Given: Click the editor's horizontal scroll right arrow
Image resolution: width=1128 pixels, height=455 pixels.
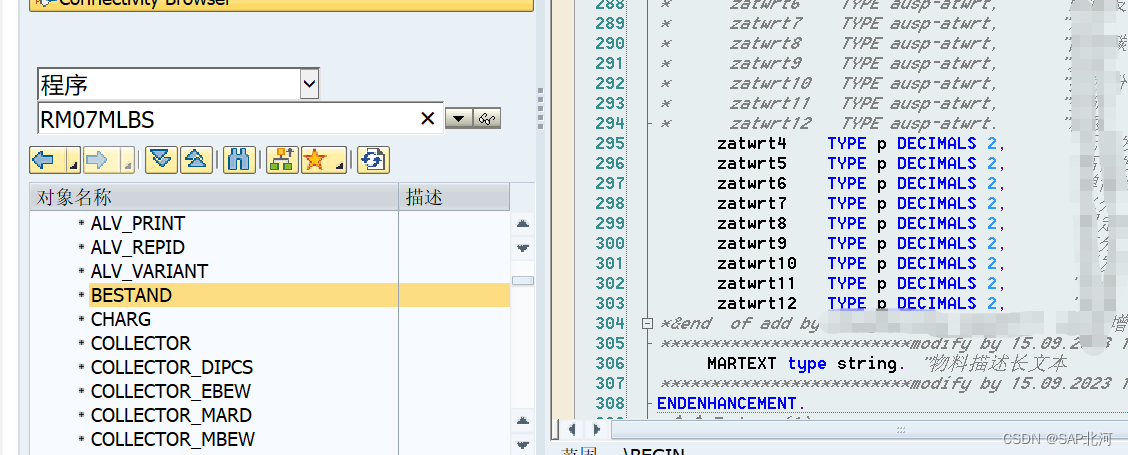Looking at the screenshot, I should point(596,430).
